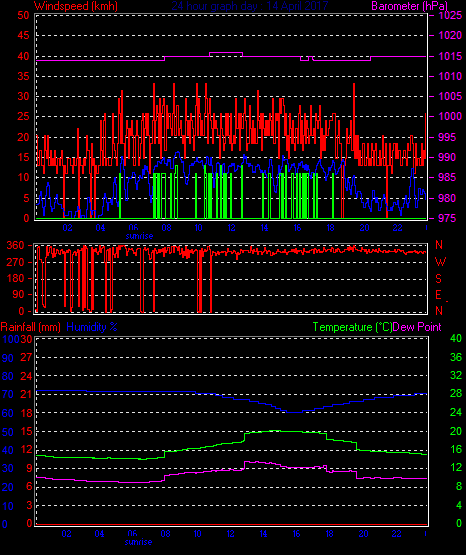The image size is (466, 555).
Task: Click the sunrise marker under bottom chart
Action: tap(138, 542)
